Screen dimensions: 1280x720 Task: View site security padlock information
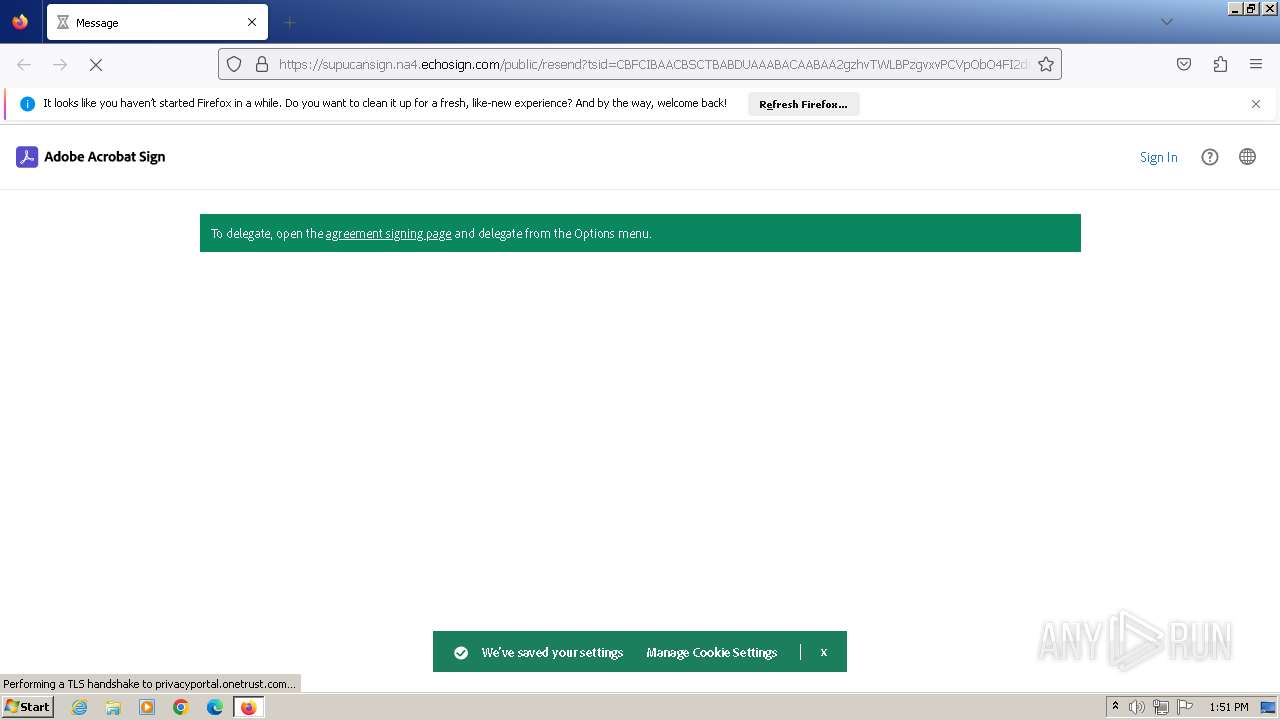click(x=262, y=64)
